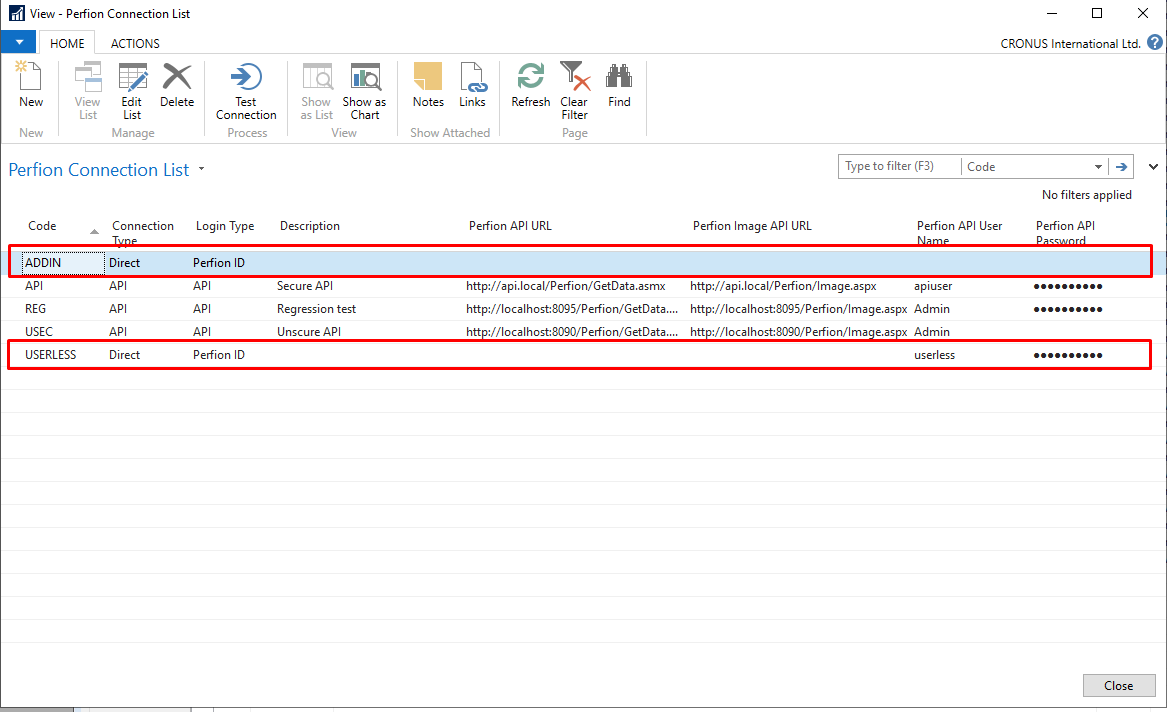Screen dimensions: 1167x712
Task: Click the userless user name cell
Action: pyautogui.click(x=934, y=355)
